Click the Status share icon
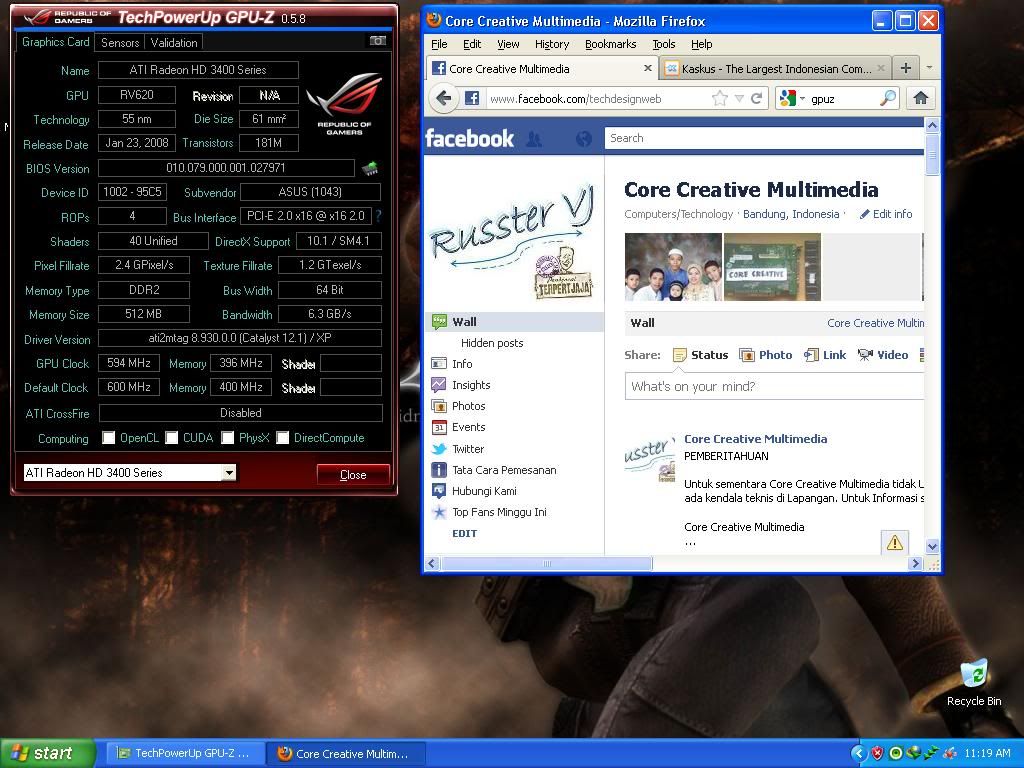 click(x=680, y=355)
